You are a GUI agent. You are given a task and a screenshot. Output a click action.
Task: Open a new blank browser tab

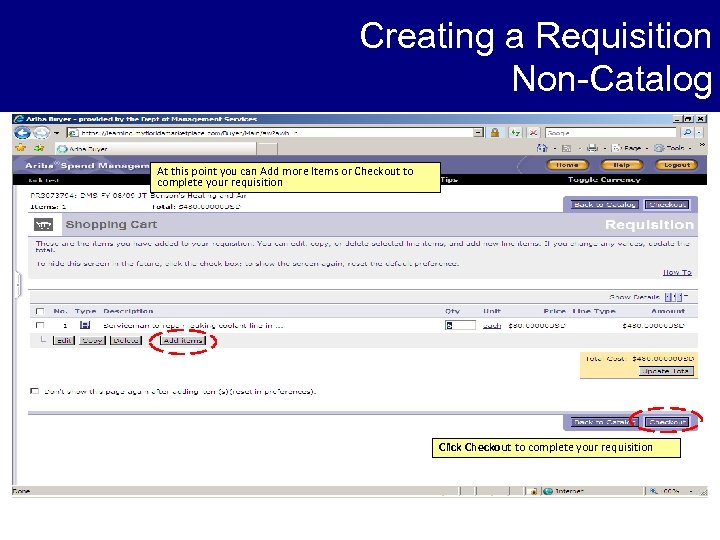pos(267,148)
